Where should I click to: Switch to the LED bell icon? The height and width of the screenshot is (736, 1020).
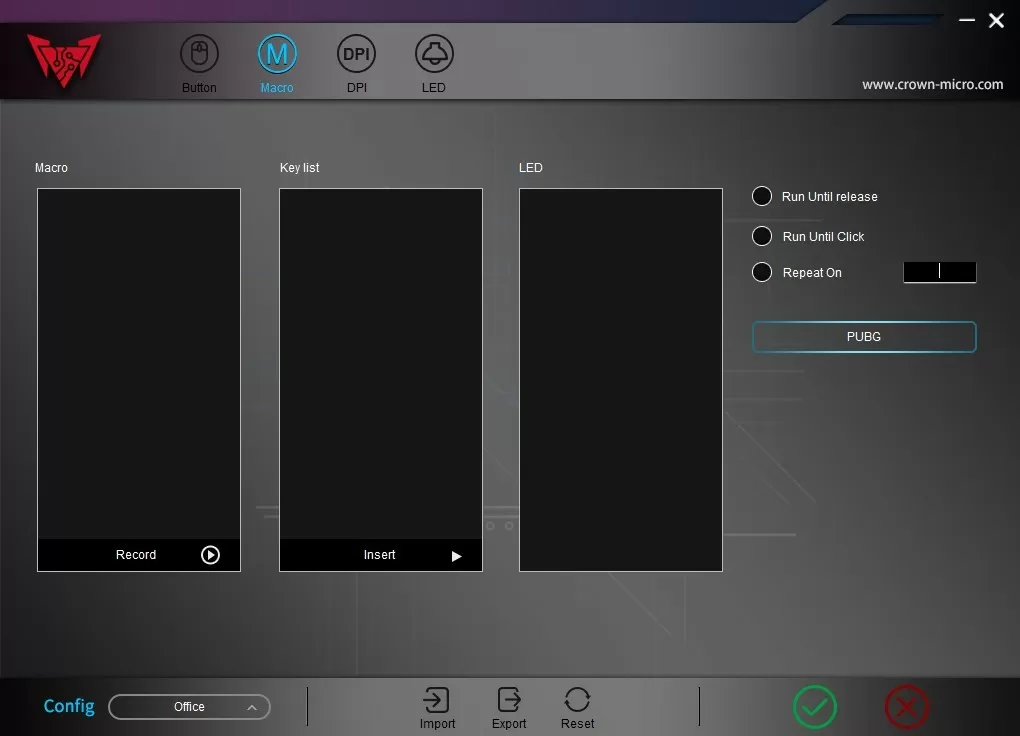pos(434,54)
